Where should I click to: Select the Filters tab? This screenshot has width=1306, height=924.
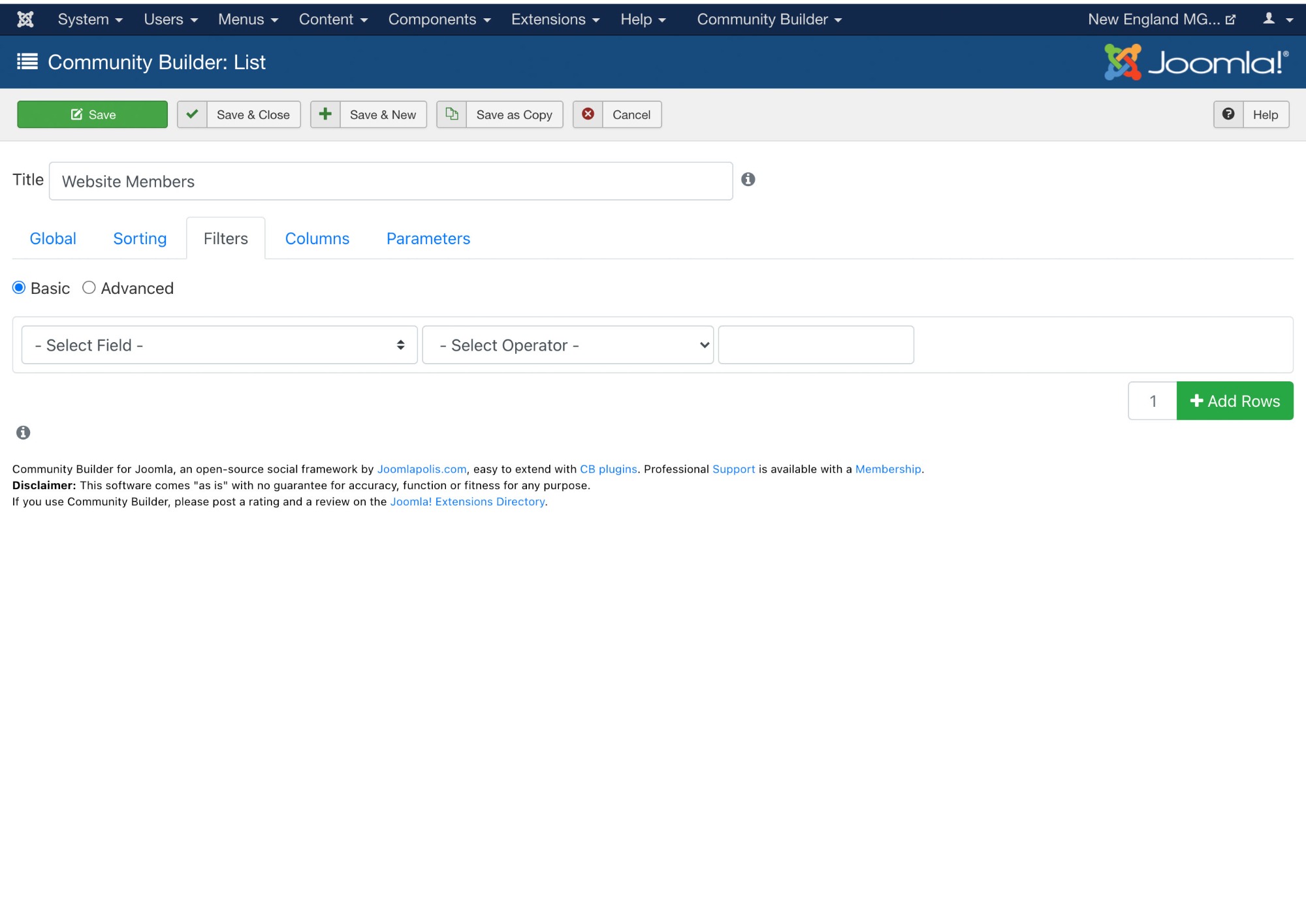tap(226, 238)
